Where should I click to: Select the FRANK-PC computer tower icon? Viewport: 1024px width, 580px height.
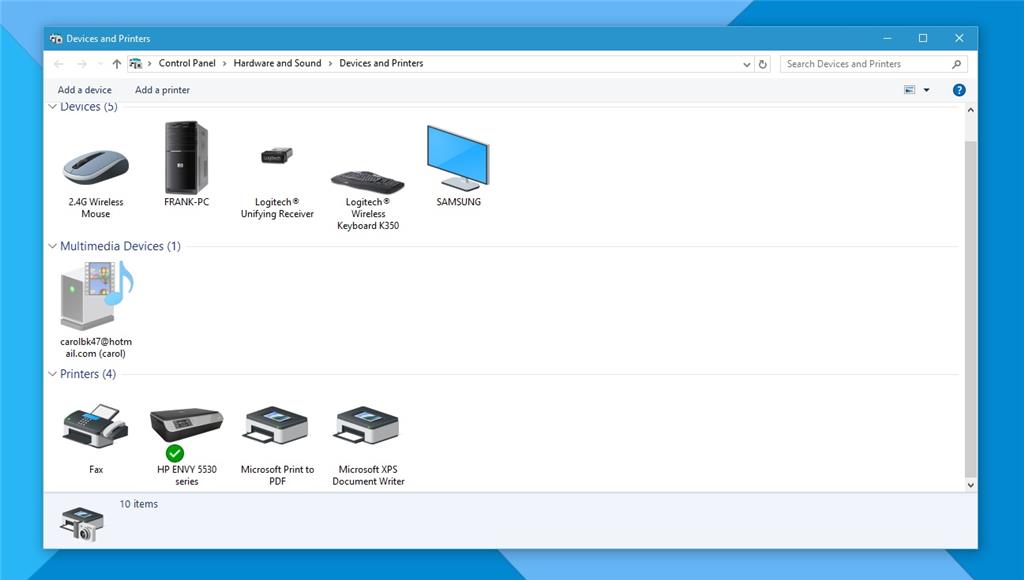pyautogui.click(x=186, y=157)
